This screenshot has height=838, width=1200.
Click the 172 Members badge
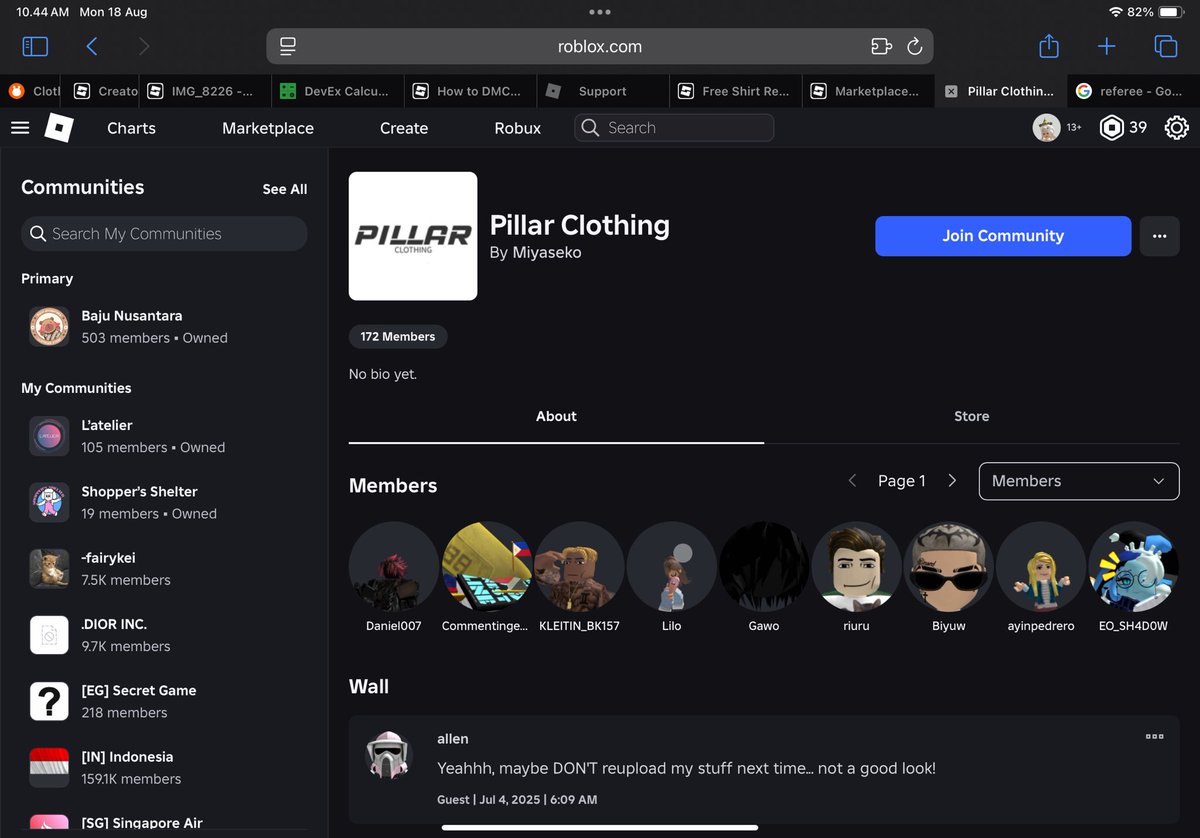pos(398,337)
